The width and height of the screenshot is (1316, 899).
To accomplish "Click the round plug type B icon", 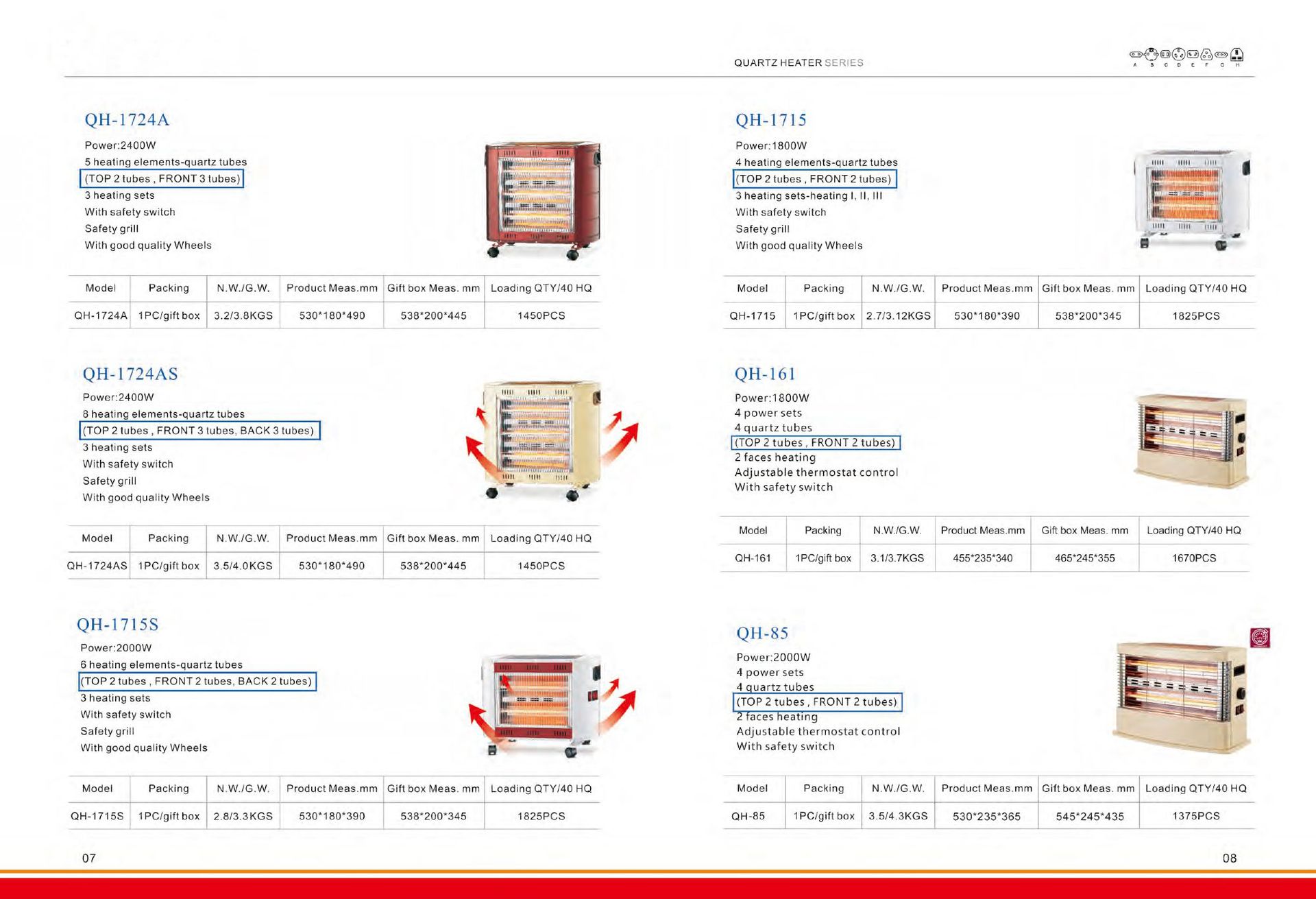I will coord(1151,54).
